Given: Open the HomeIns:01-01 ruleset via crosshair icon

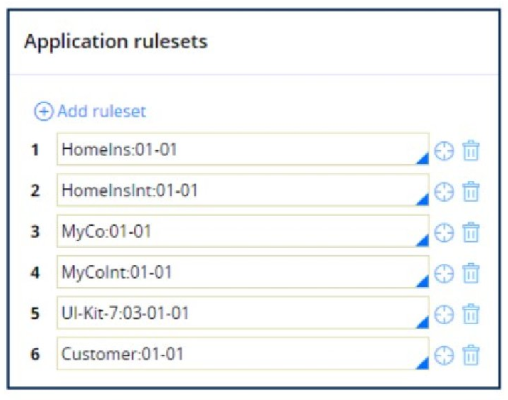Looking at the screenshot, I should point(444,151).
